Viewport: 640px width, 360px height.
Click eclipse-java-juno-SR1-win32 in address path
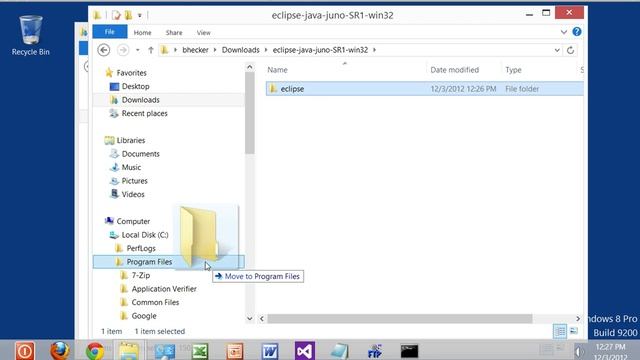coord(320,50)
